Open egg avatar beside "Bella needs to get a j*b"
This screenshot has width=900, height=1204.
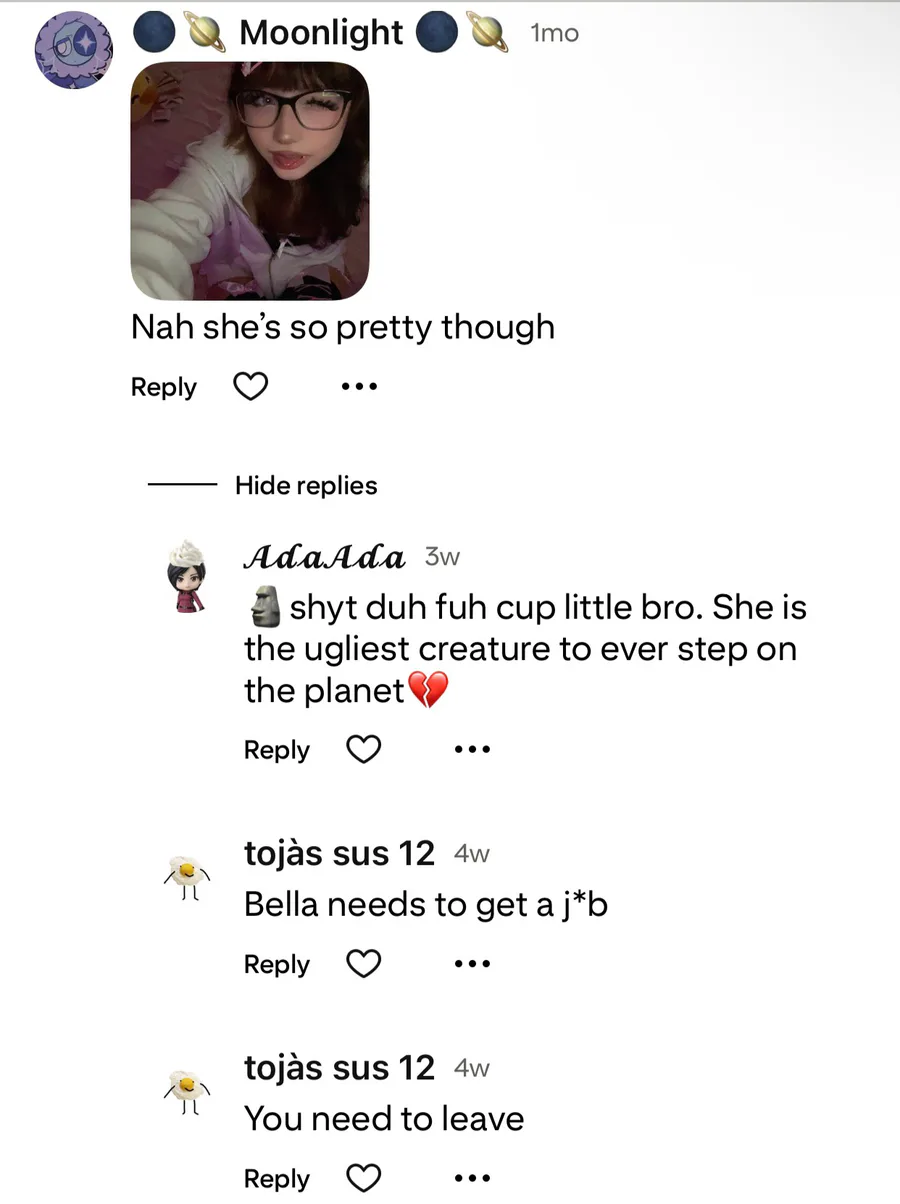(x=186, y=877)
